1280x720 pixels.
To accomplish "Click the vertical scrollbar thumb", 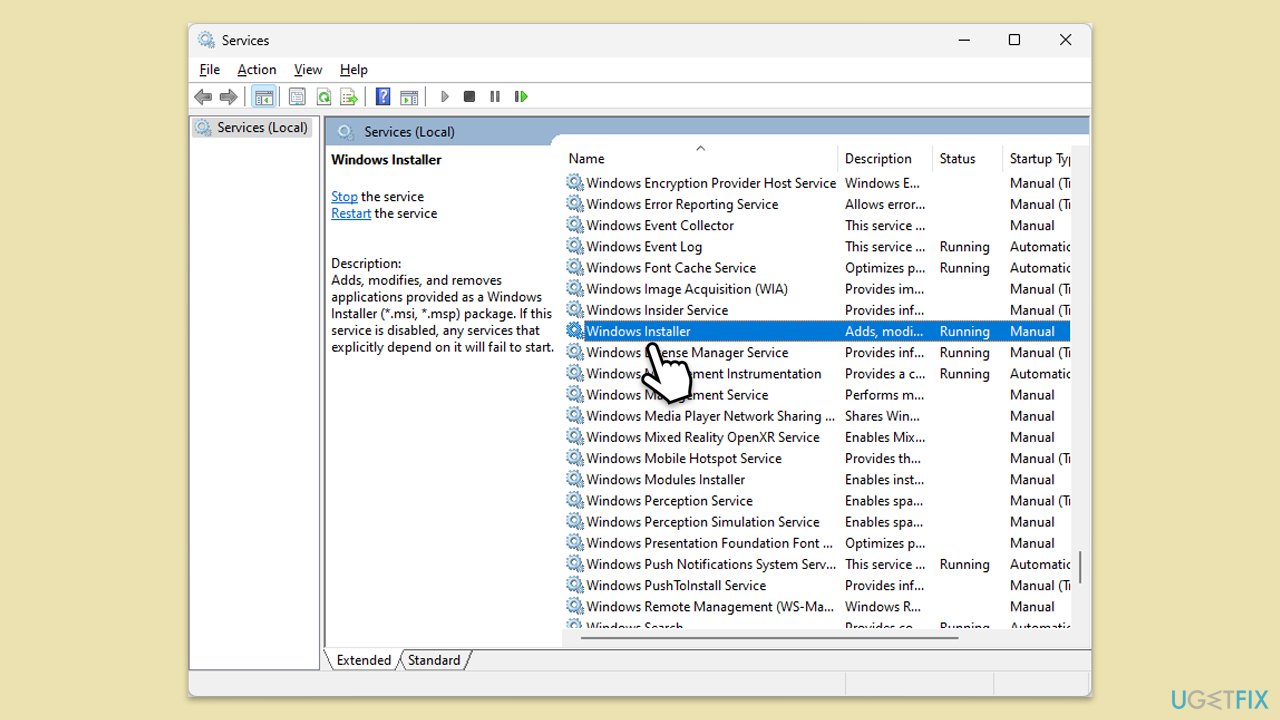I will pyautogui.click(x=1080, y=565).
